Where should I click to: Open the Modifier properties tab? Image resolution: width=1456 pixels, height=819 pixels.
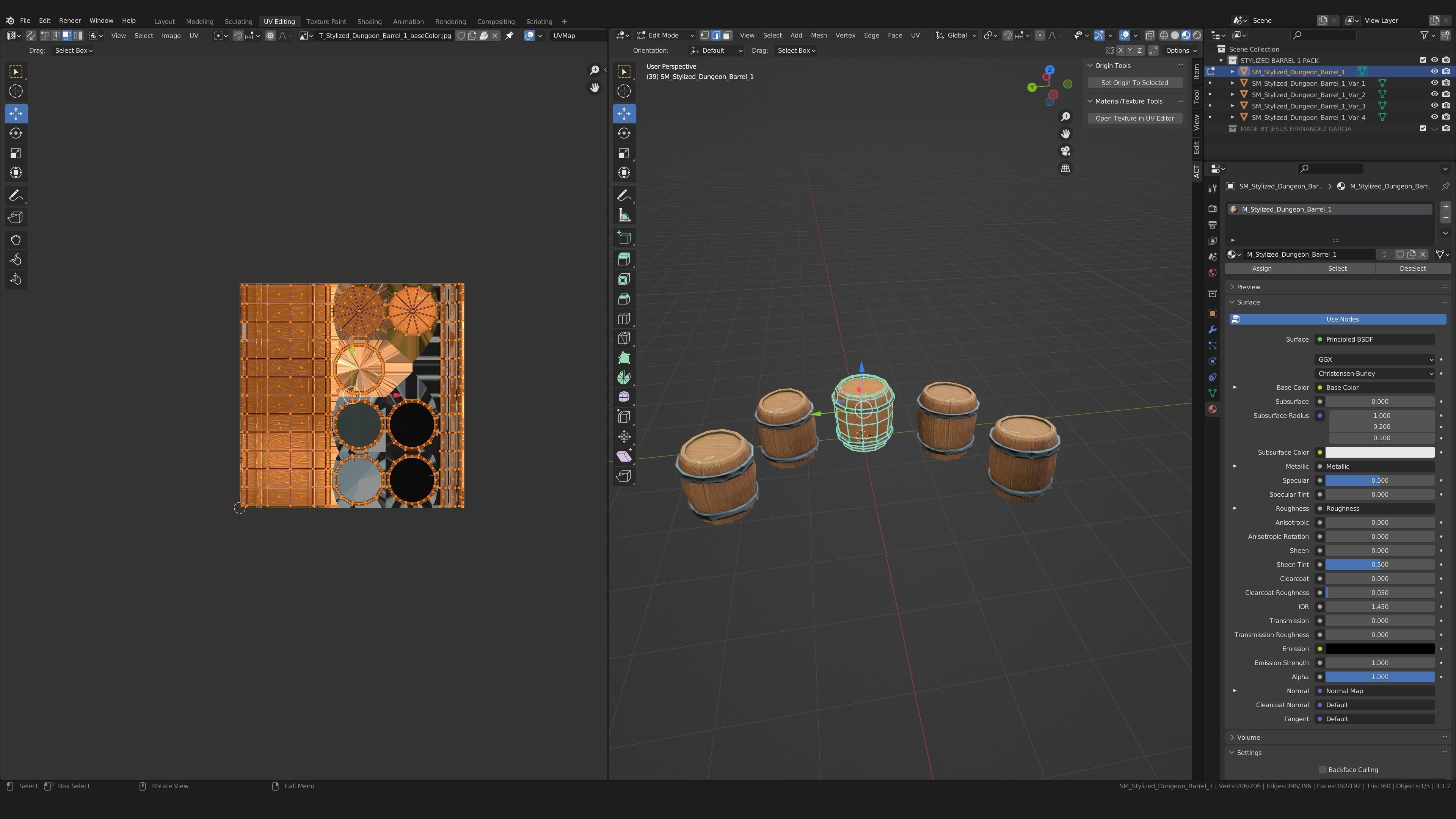(1213, 329)
